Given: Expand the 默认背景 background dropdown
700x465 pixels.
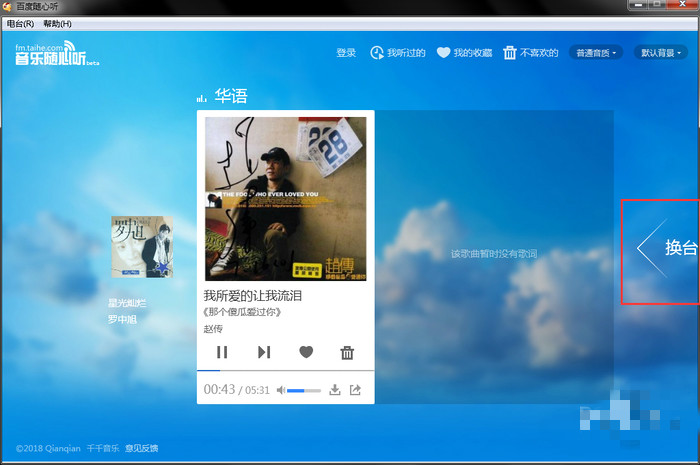Looking at the screenshot, I should (661, 53).
